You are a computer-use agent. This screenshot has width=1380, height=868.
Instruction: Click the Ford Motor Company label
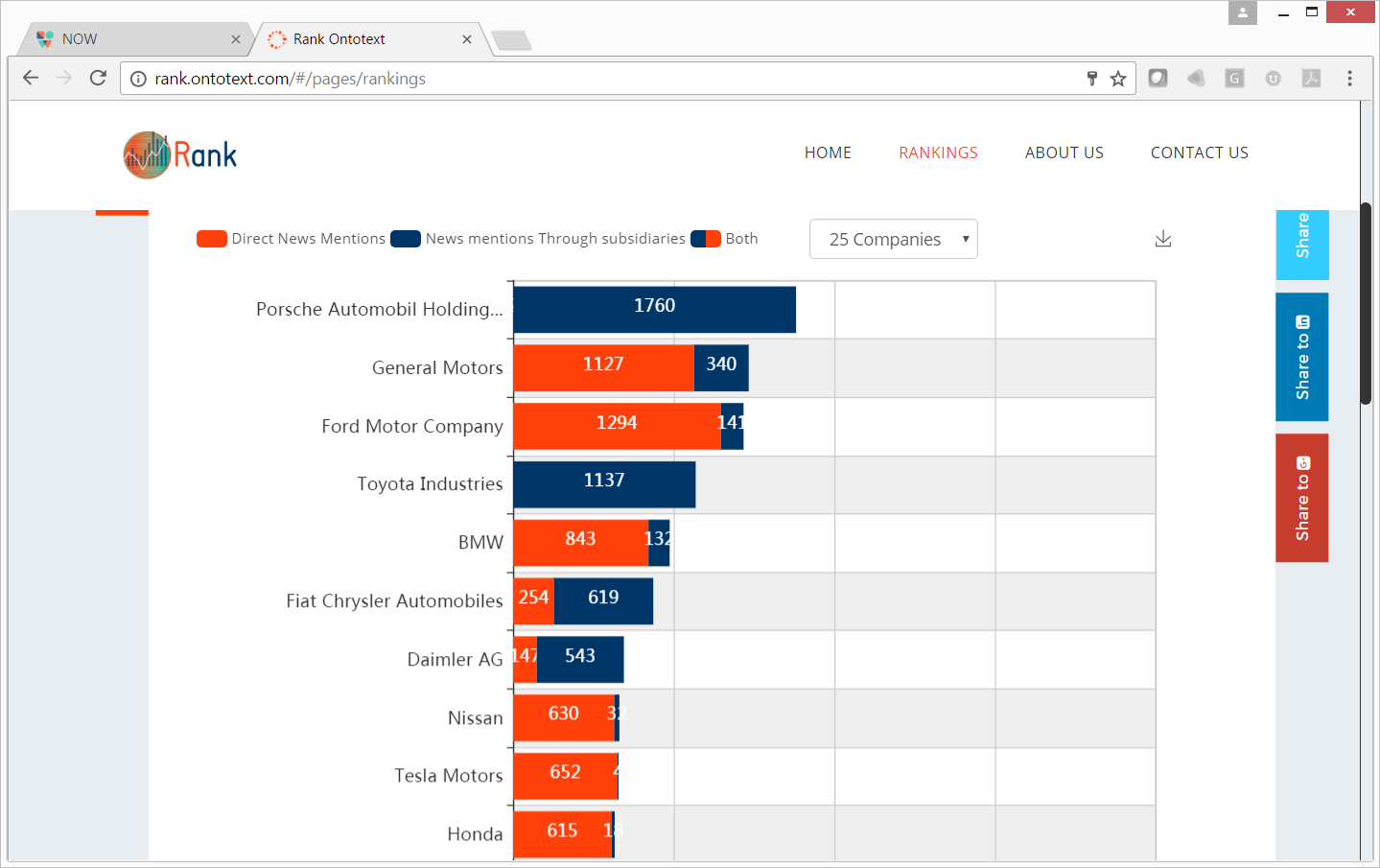412,427
